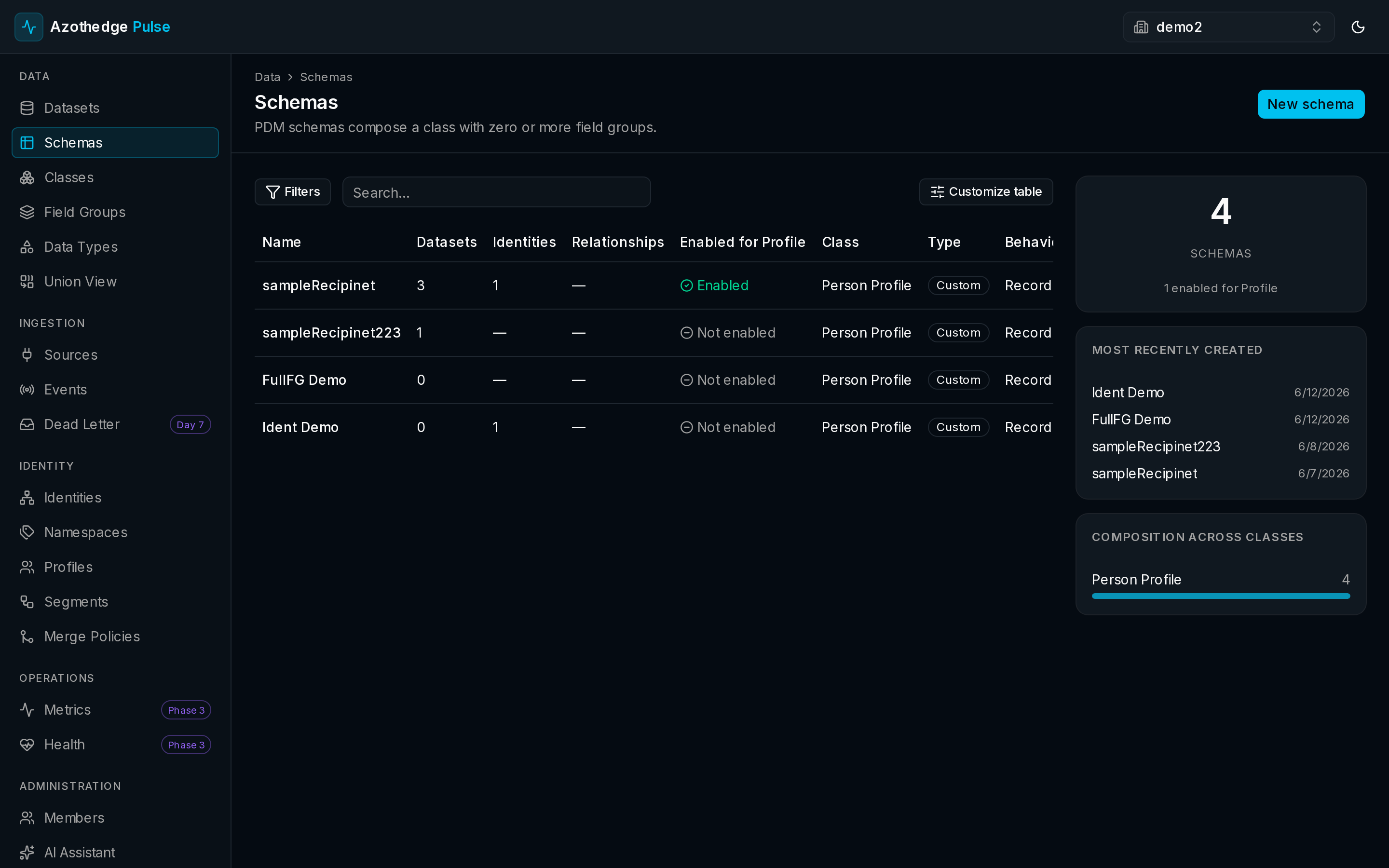The width and height of the screenshot is (1389, 868).
Task: Click the Not enabled status for Ident Demo
Action: click(x=728, y=427)
